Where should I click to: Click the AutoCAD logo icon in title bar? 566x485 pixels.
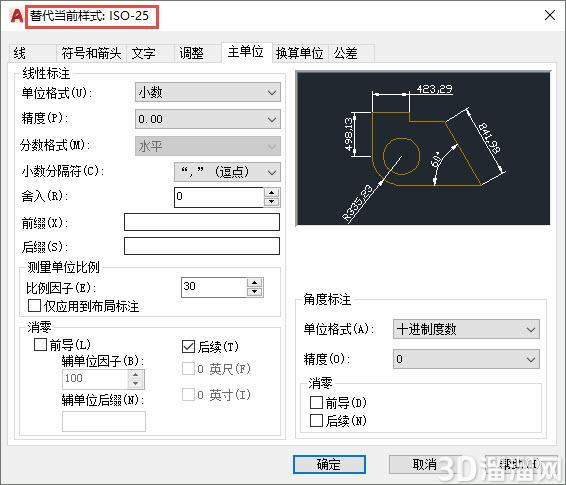point(16,16)
